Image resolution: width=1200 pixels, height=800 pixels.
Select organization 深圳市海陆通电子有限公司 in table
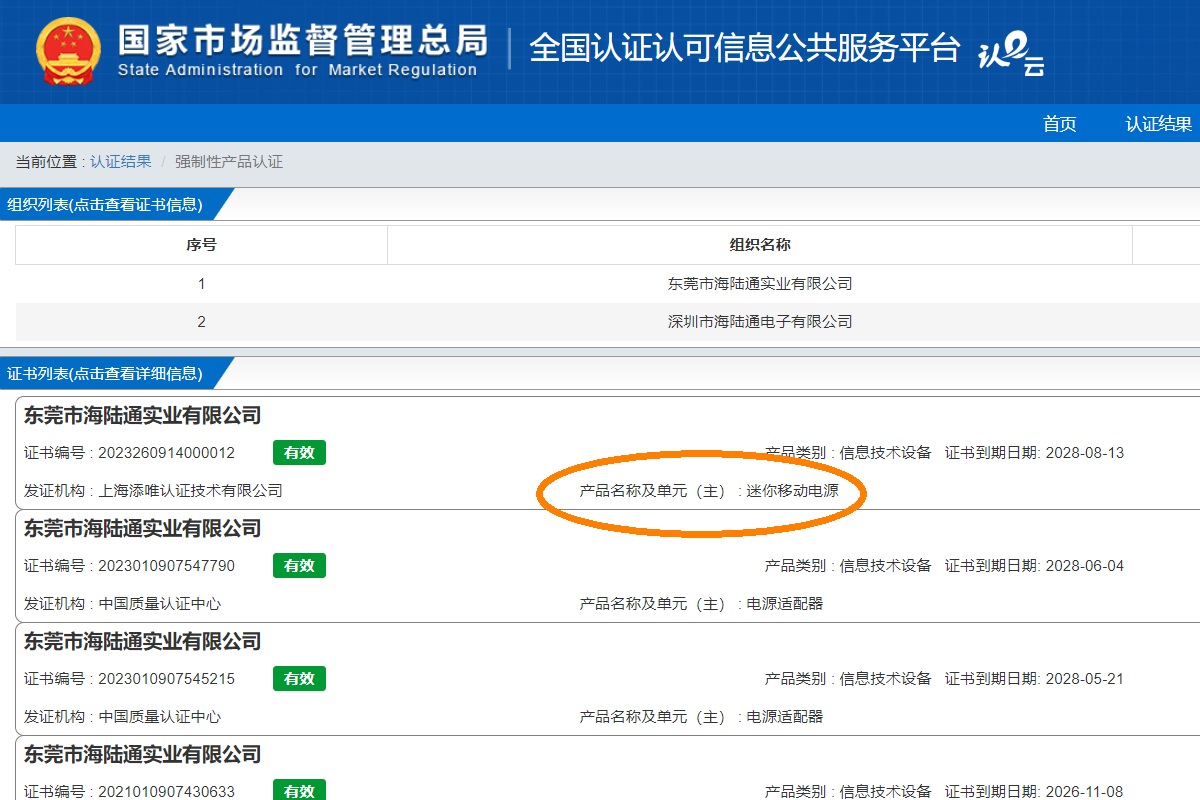pyautogui.click(x=760, y=322)
